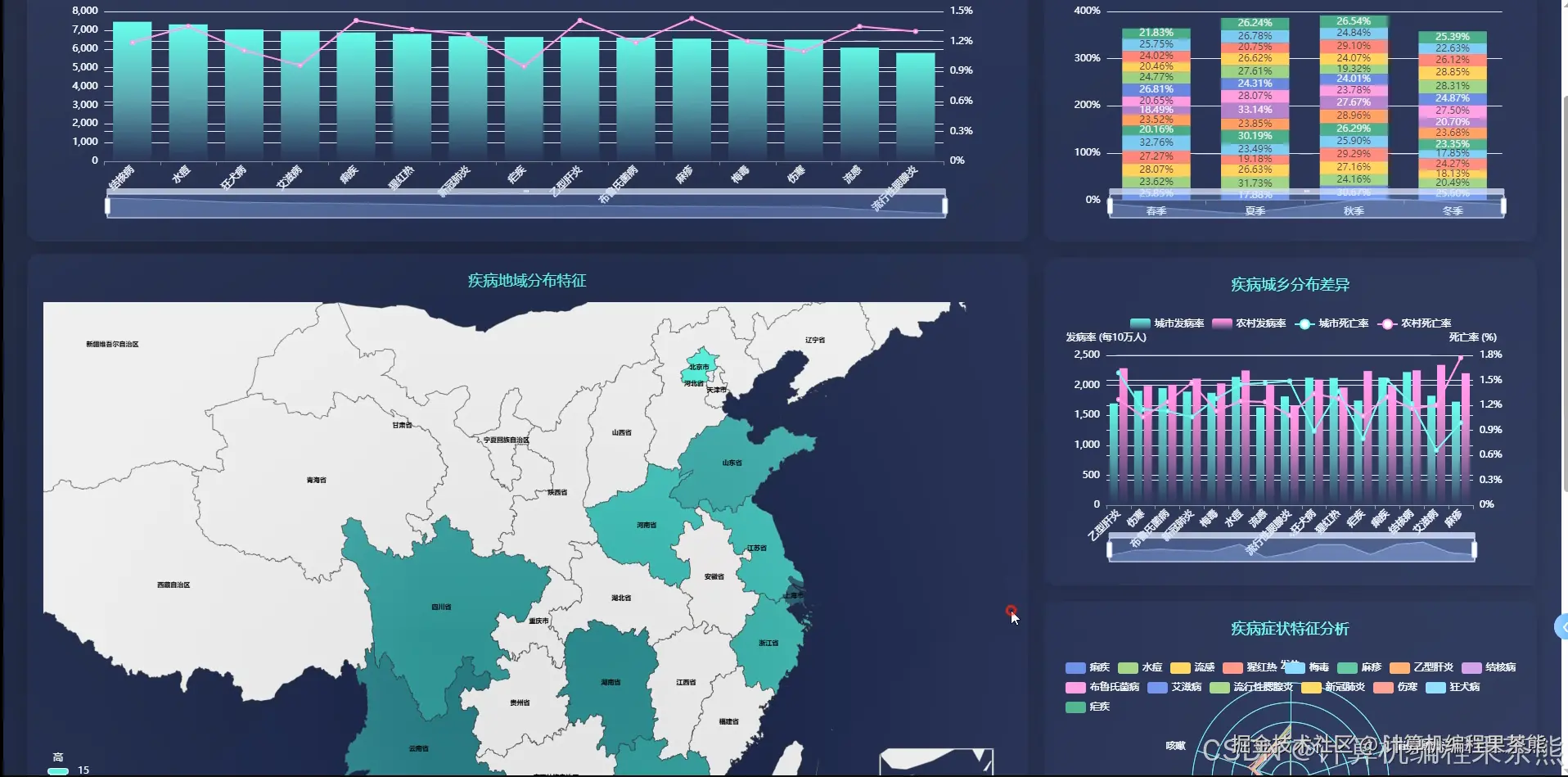Click the right zoom handle under the seasonal chart
This screenshot has height=777, width=1568.
pyautogui.click(x=1503, y=206)
